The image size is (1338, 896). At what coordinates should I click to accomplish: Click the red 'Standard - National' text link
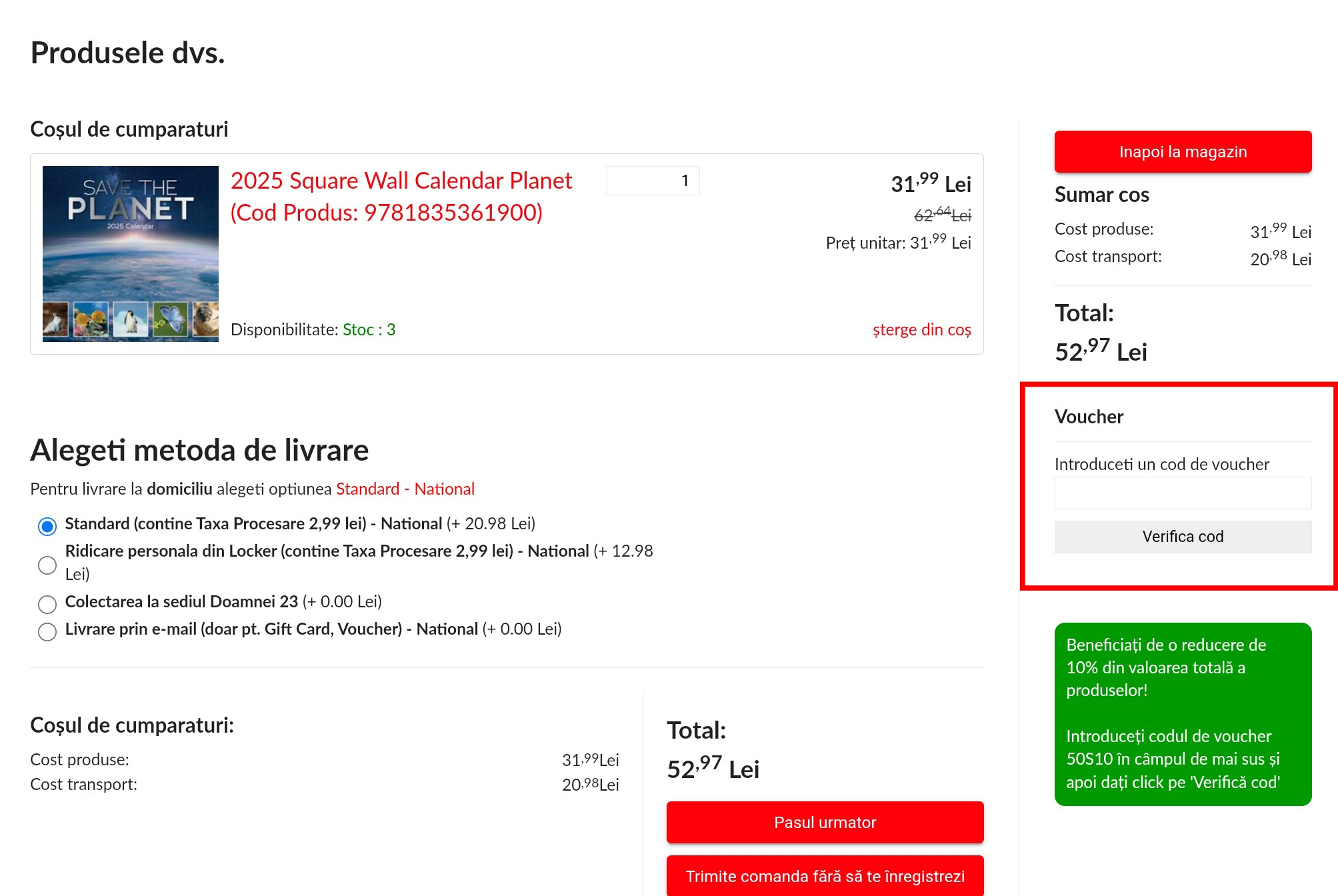[405, 489]
